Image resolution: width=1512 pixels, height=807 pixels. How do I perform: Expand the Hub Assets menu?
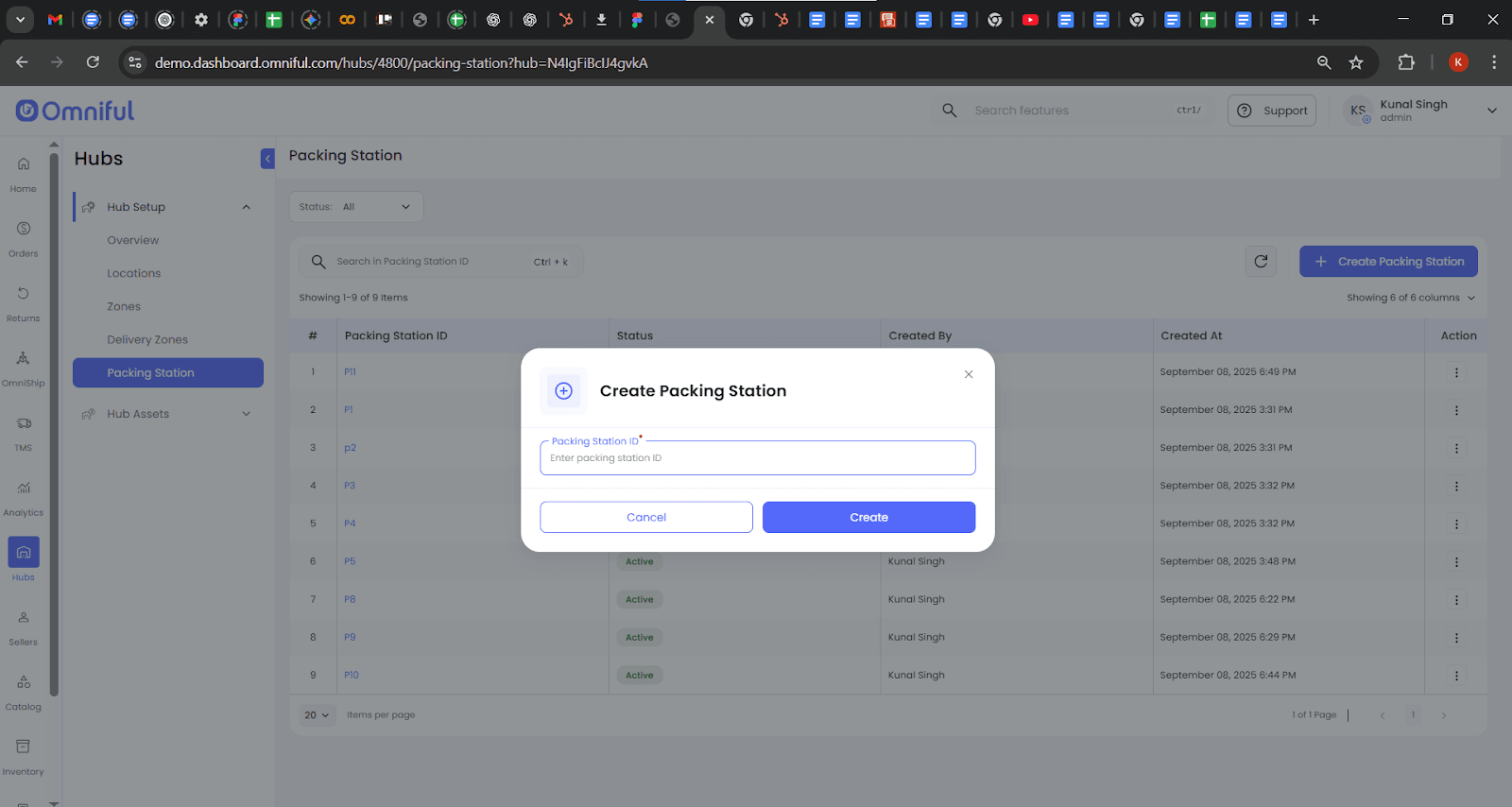167,414
